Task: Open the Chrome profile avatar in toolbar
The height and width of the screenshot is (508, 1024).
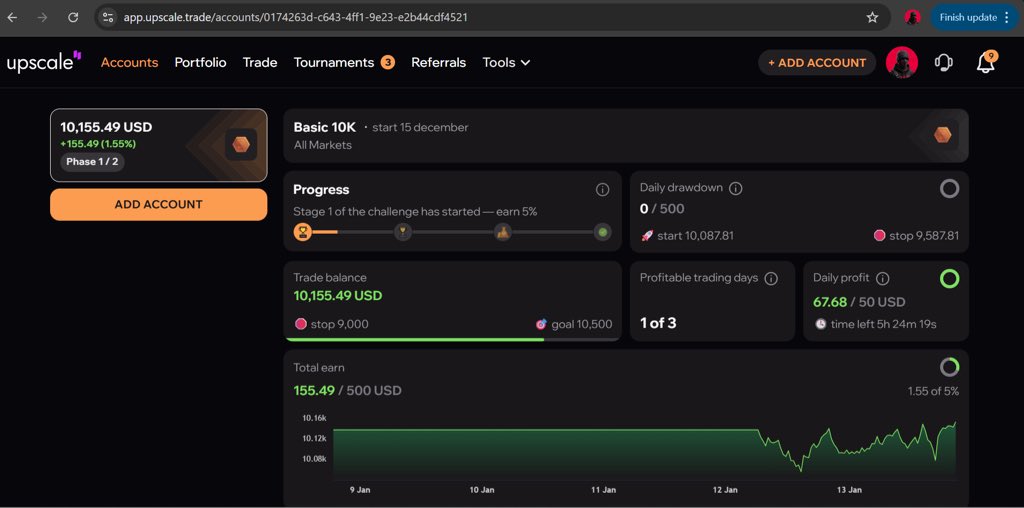Action: coord(912,18)
